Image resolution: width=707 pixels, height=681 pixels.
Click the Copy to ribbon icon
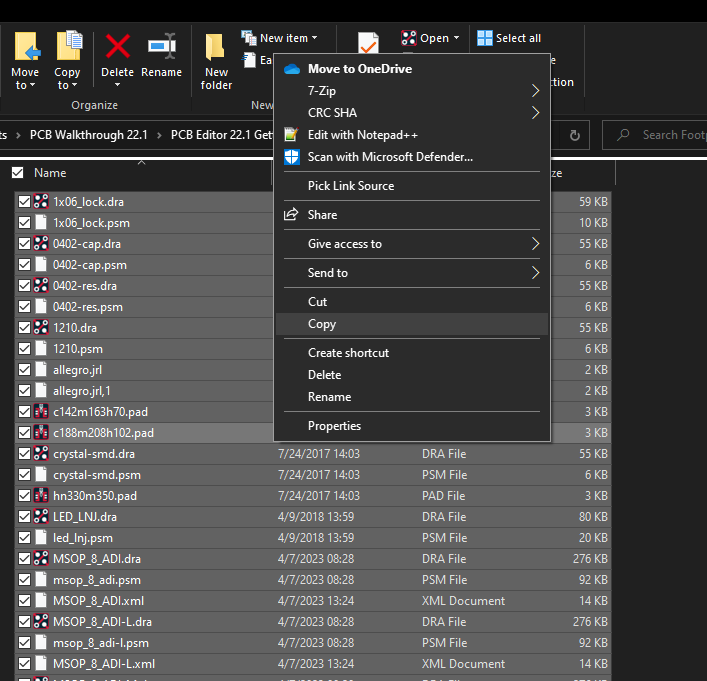click(x=69, y=45)
